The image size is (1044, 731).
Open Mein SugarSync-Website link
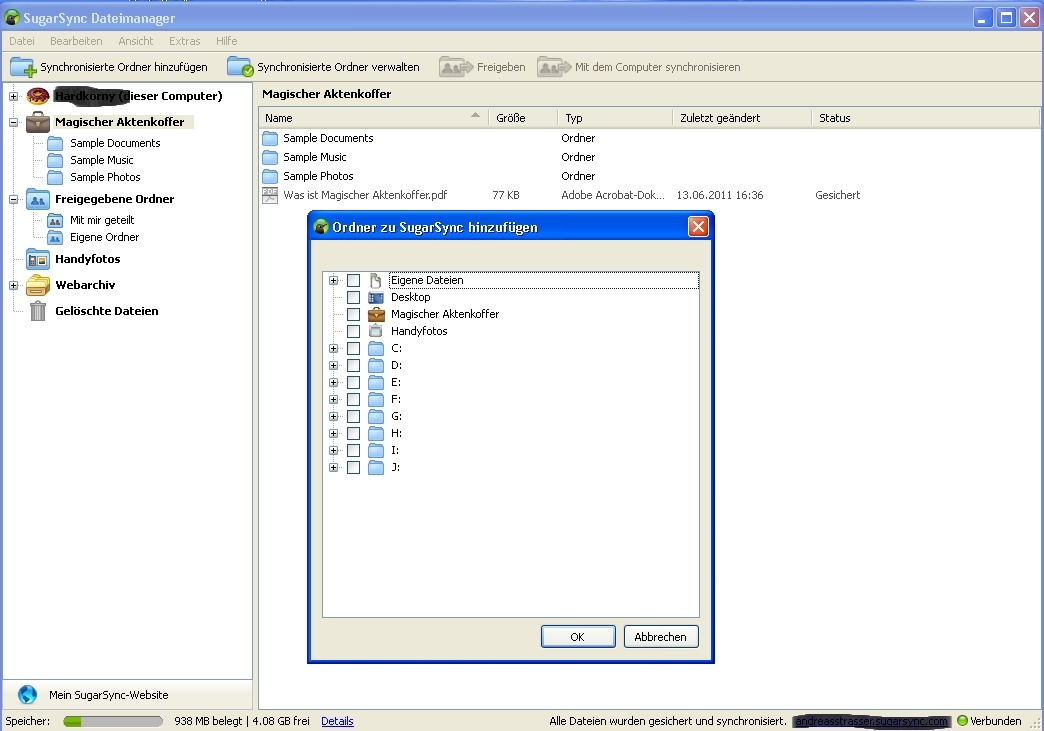109,694
